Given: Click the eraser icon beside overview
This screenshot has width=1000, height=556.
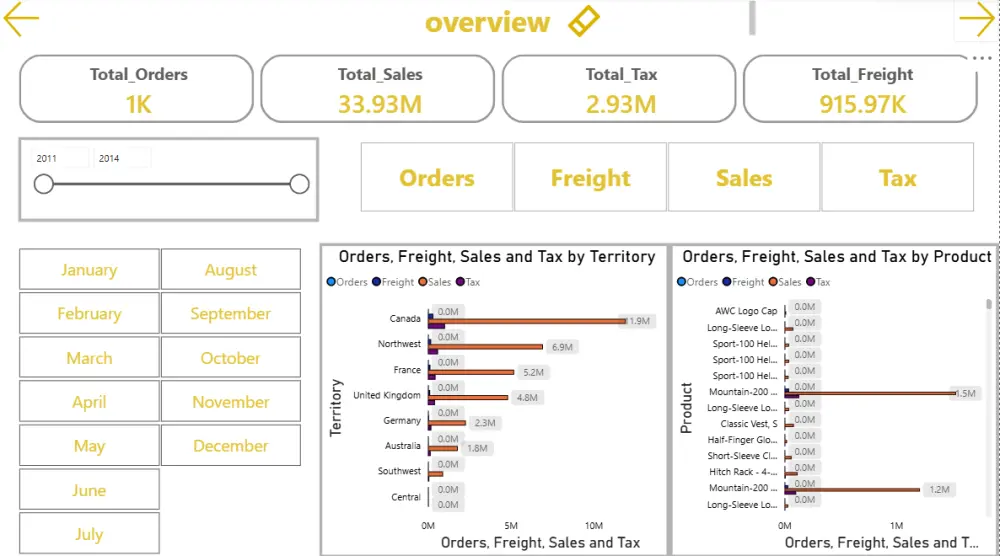Looking at the screenshot, I should [x=584, y=21].
